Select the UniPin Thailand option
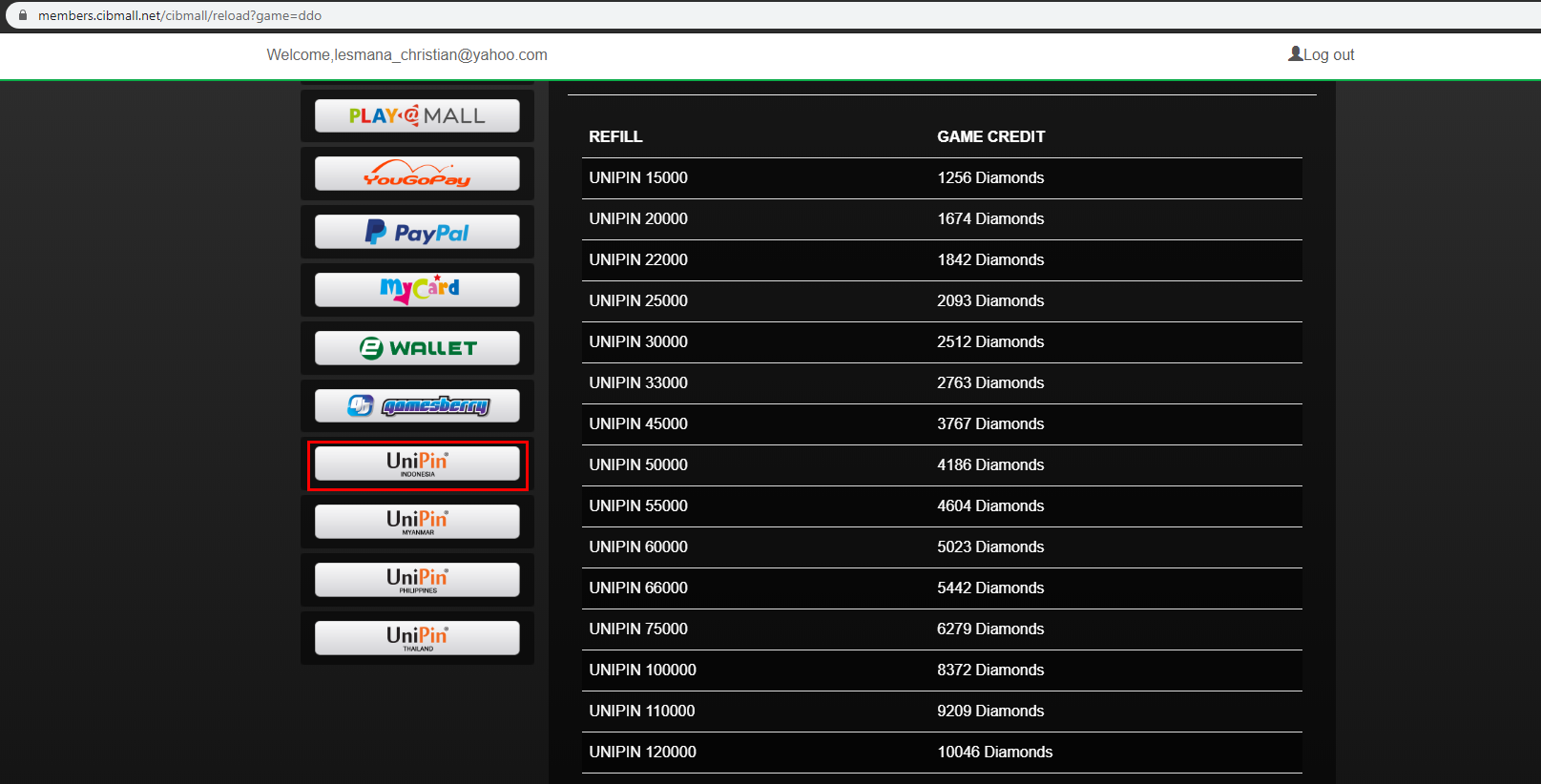 tap(417, 639)
